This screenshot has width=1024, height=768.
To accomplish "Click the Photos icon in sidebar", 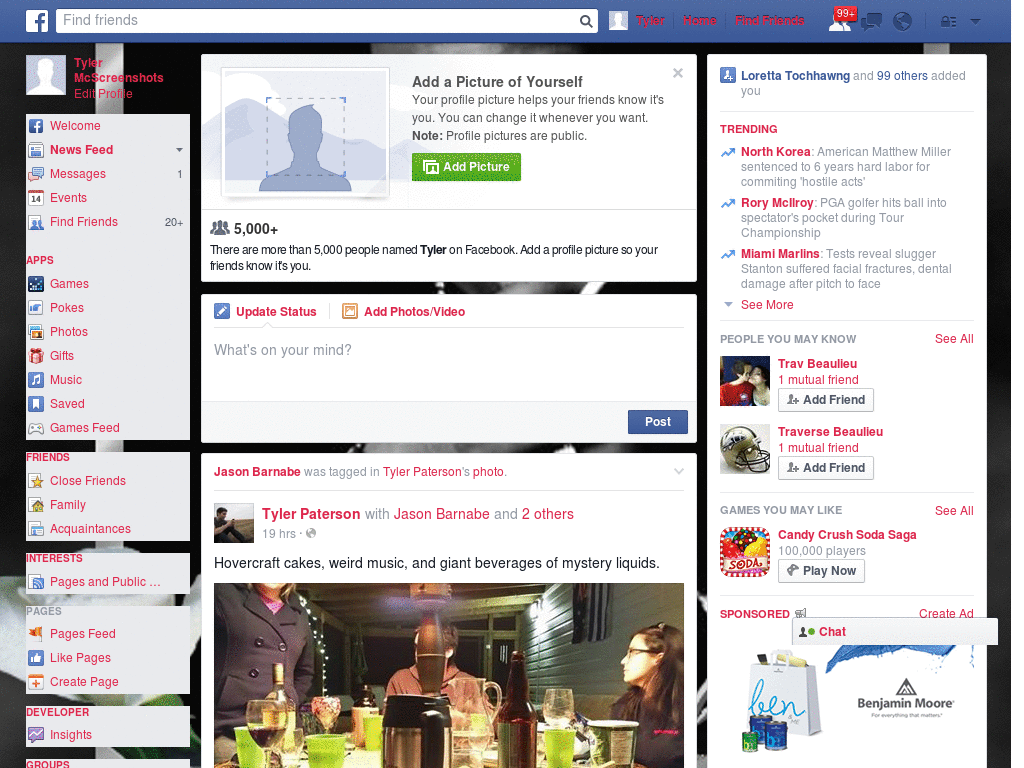I will pyautogui.click(x=36, y=332).
